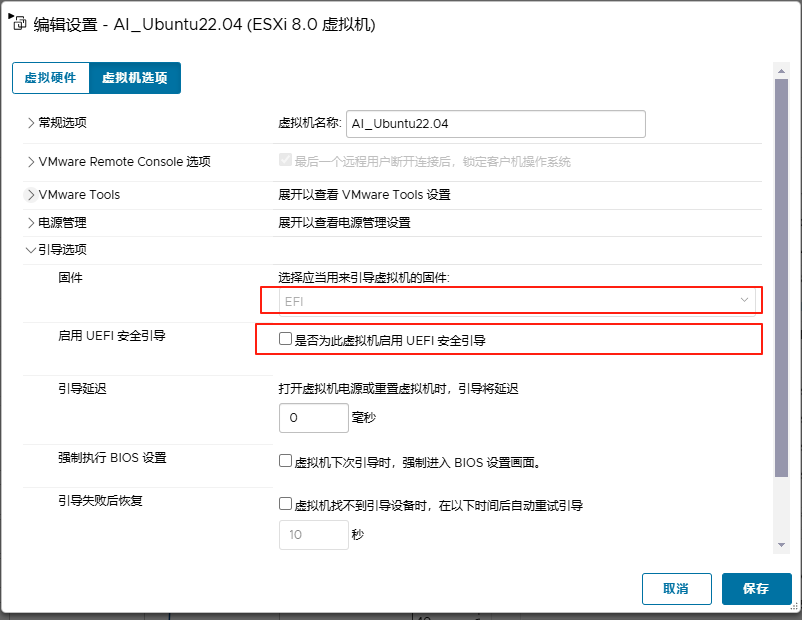The image size is (802, 620).
Task: Click the 引导延迟 milliseconds input
Action: pos(313,418)
